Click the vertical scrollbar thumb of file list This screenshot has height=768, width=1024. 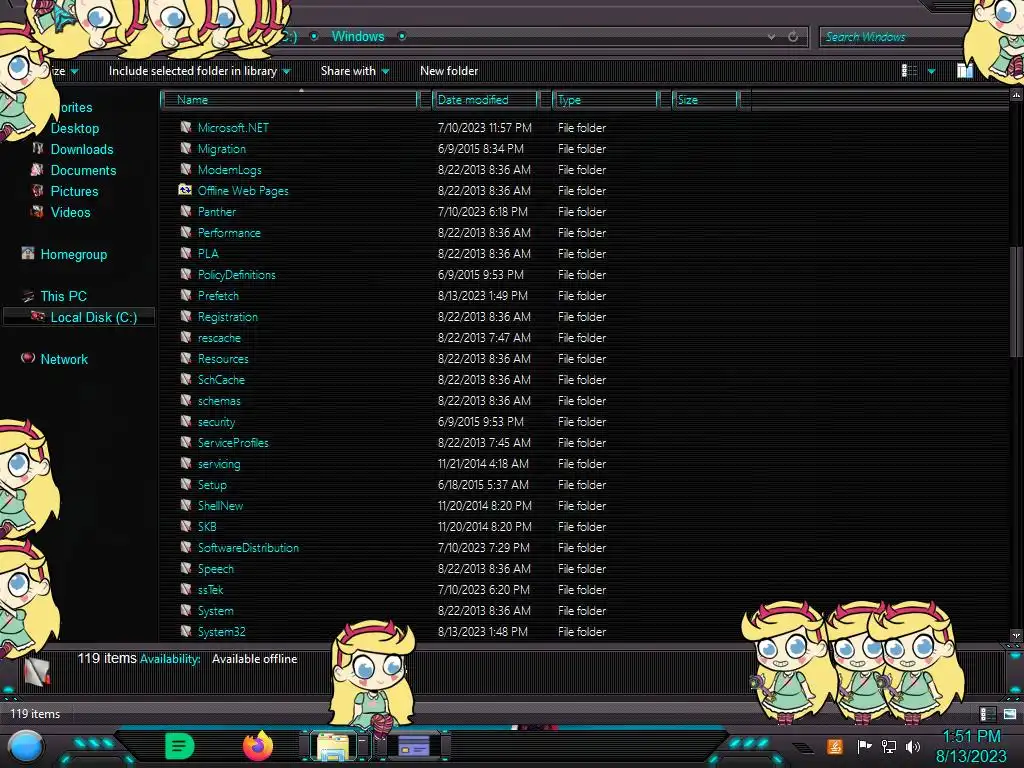tap(1016, 300)
